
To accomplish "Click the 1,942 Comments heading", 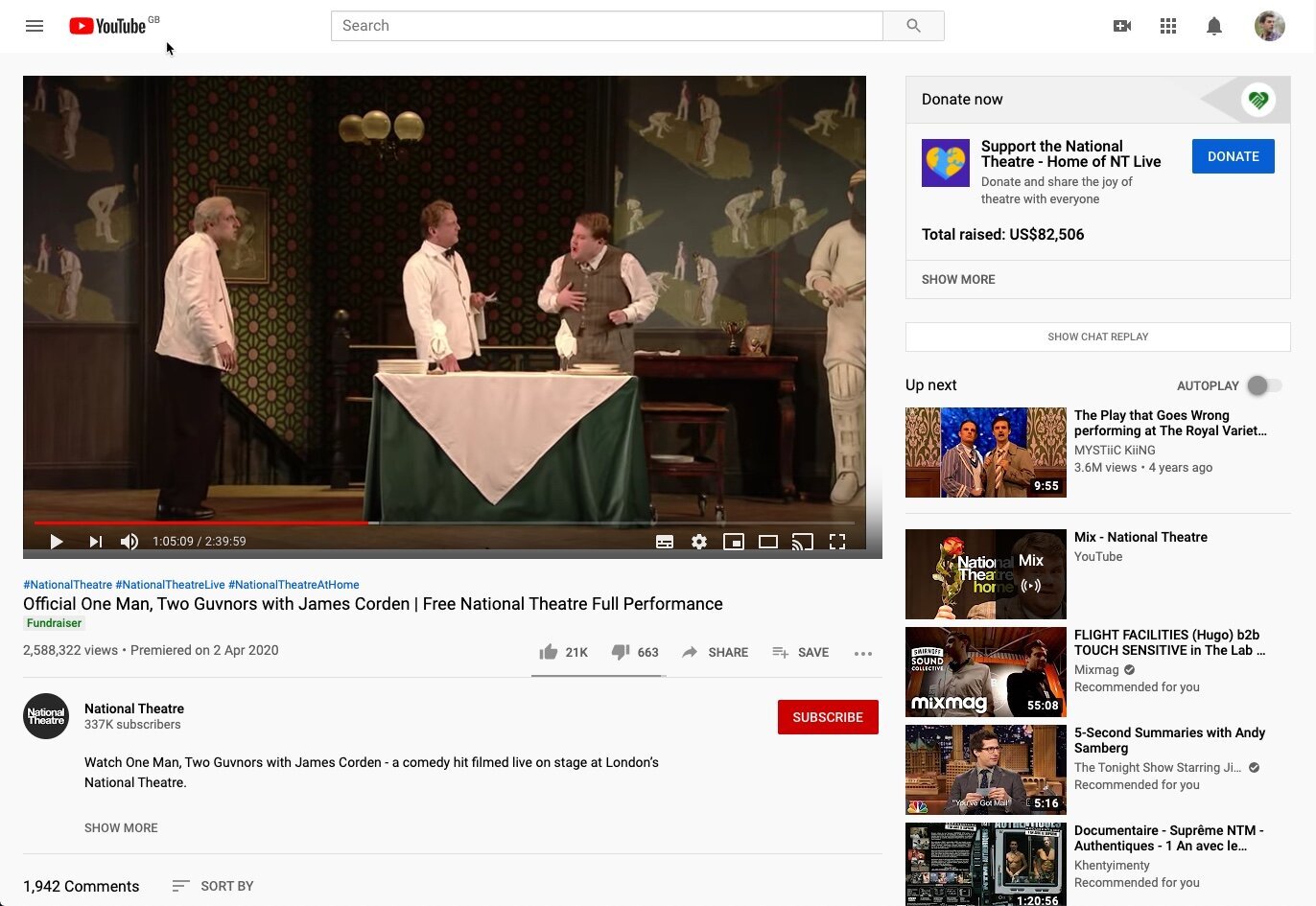I will click(x=81, y=886).
